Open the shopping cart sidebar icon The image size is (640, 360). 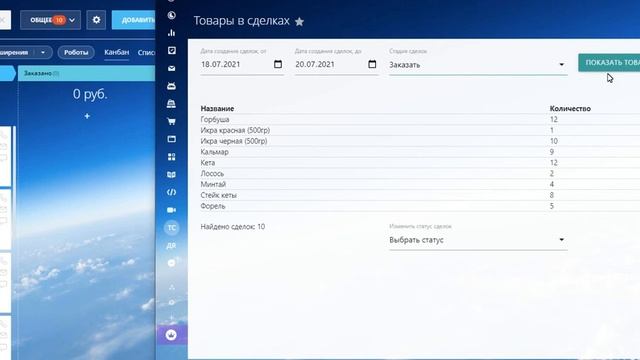pos(172,121)
